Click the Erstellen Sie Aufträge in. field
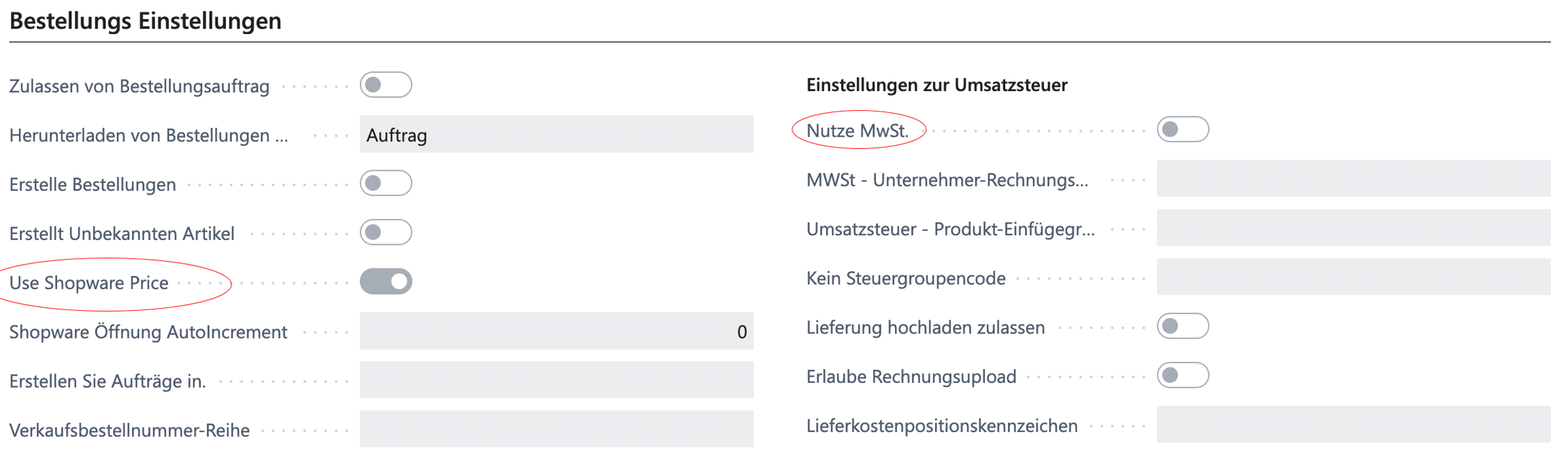The image size is (1568, 455). point(557,380)
